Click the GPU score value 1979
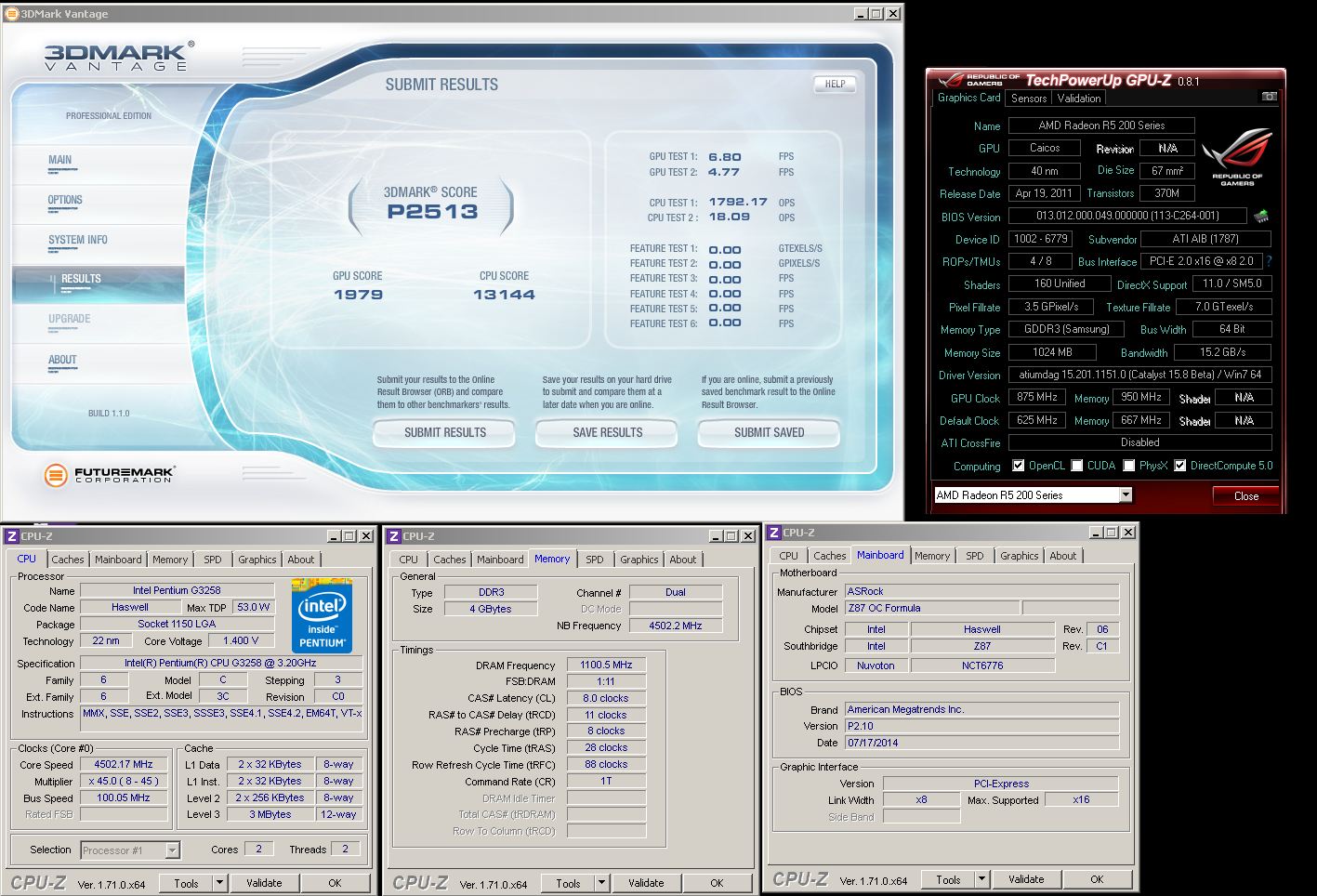The image size is (1317, 896). click(358, 295)
